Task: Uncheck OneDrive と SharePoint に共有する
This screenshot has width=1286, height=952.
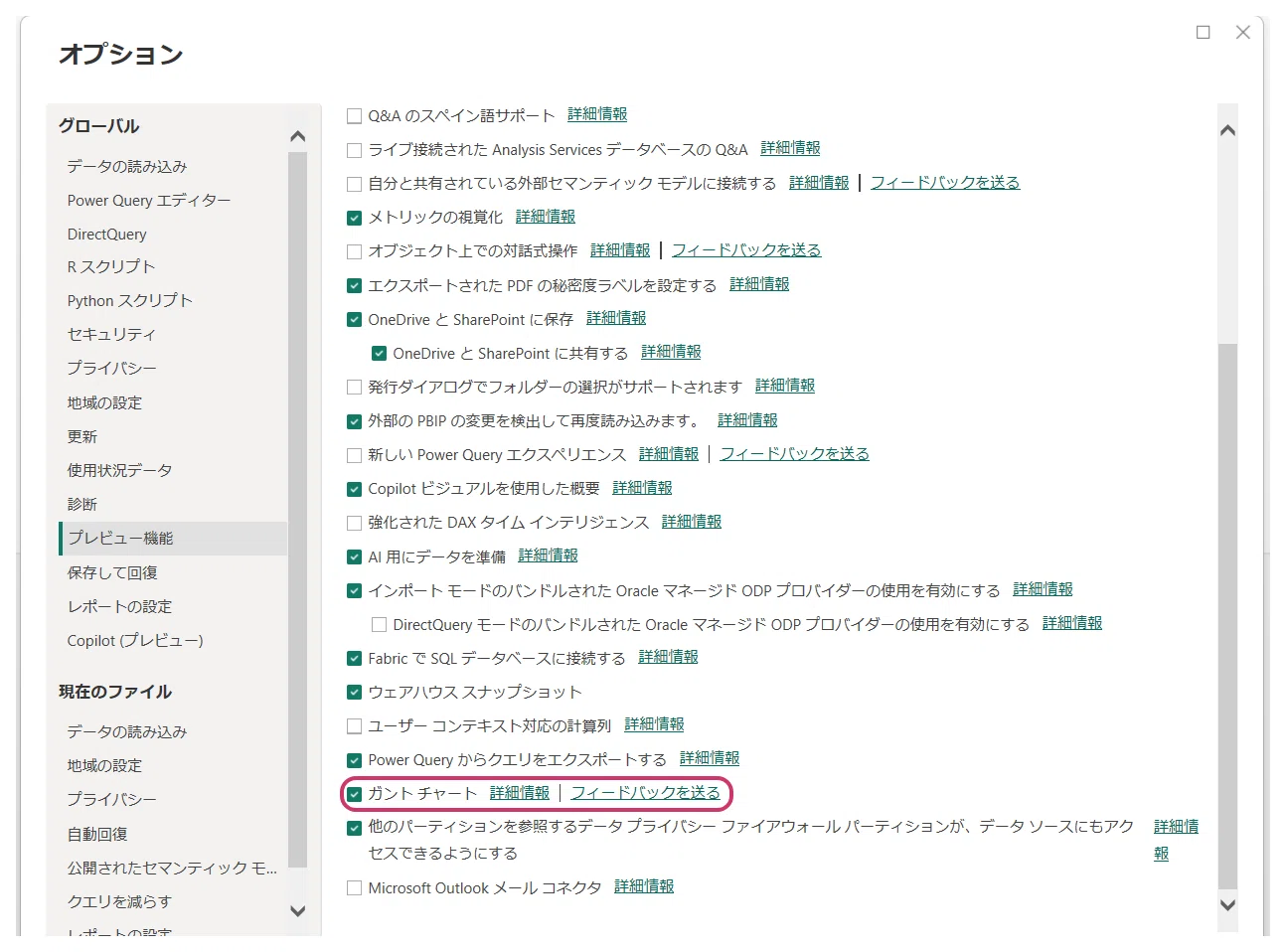Action: coord(379,354)
